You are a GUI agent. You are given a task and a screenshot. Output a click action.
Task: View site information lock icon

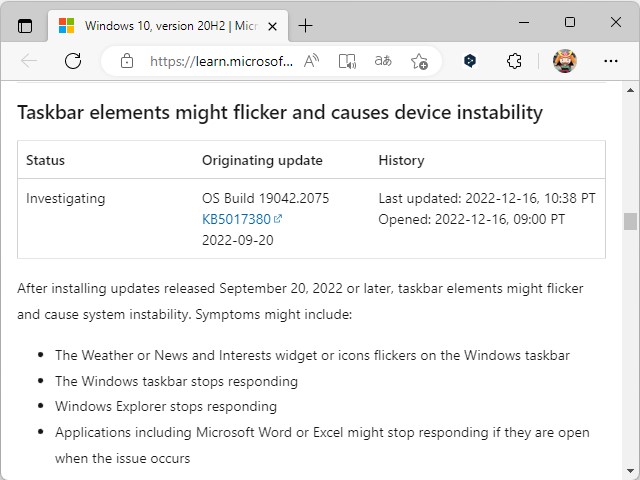[126, 61]
